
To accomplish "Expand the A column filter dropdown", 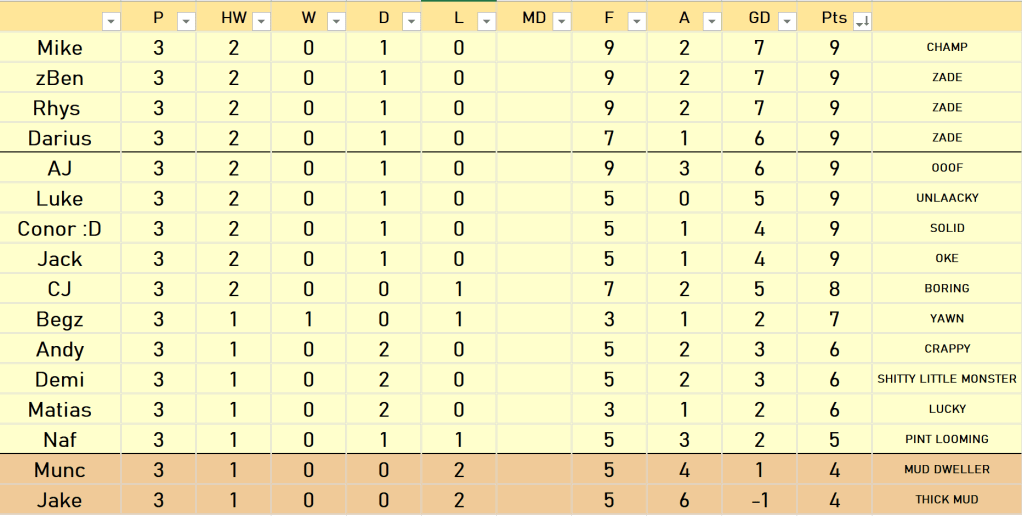I will (x=711, y=21).
